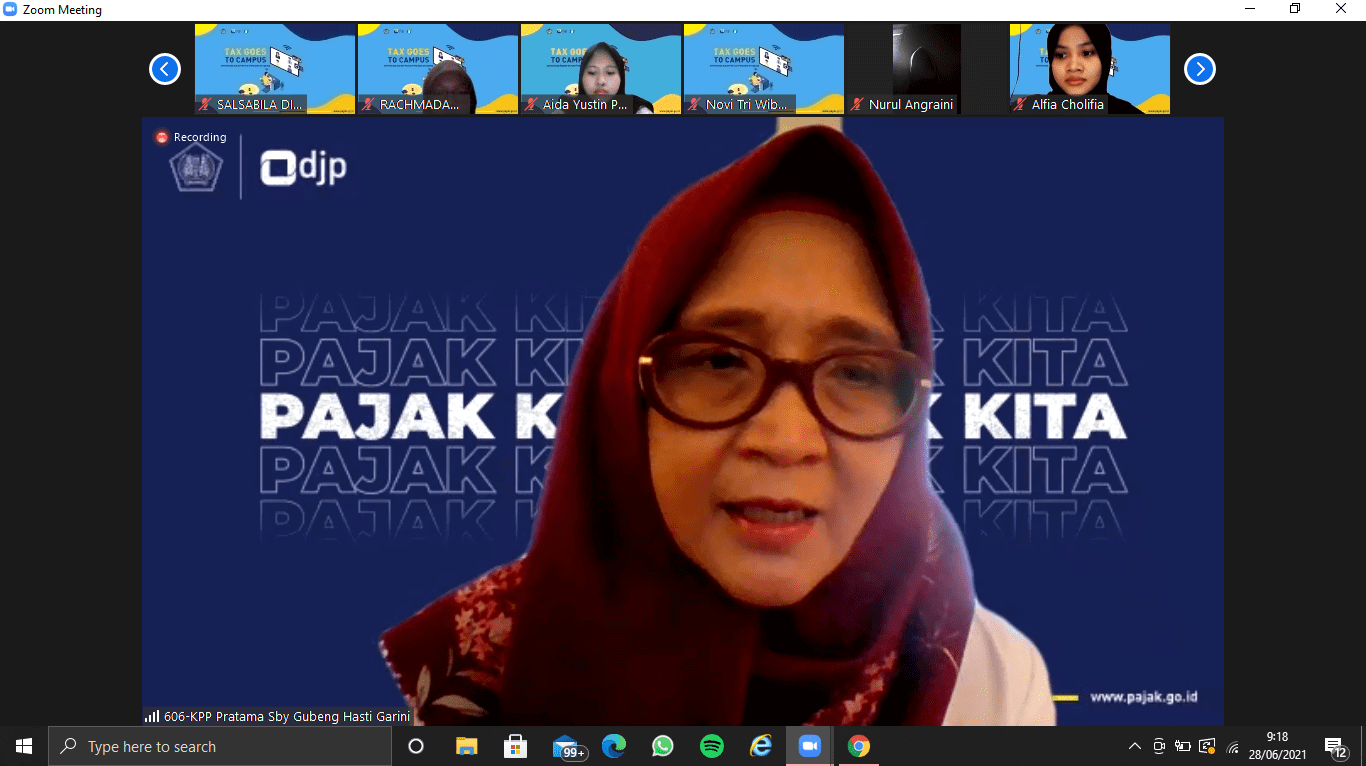Open Spotify from the taskbar
The image size is (1366, 766).
point(712,746)
